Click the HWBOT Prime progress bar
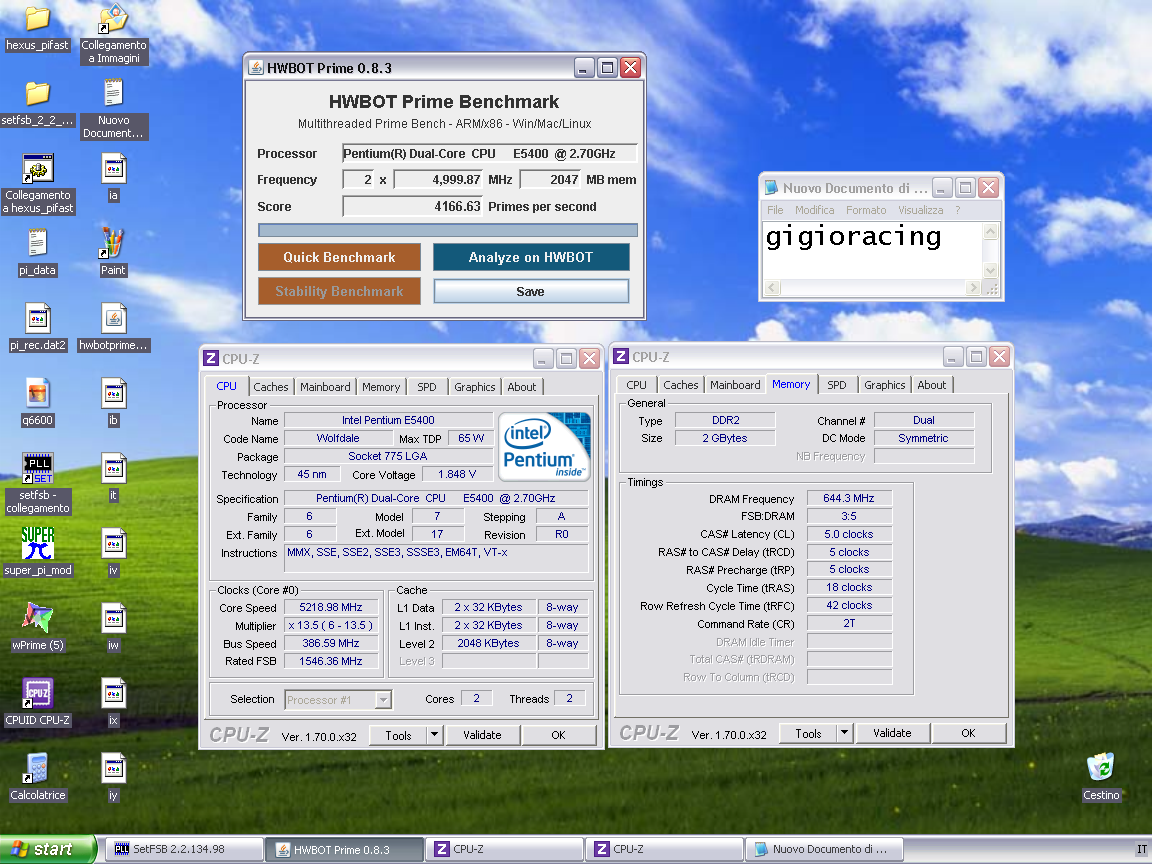1152x864 pixels. pyautogui.click(x=447, y=230)
